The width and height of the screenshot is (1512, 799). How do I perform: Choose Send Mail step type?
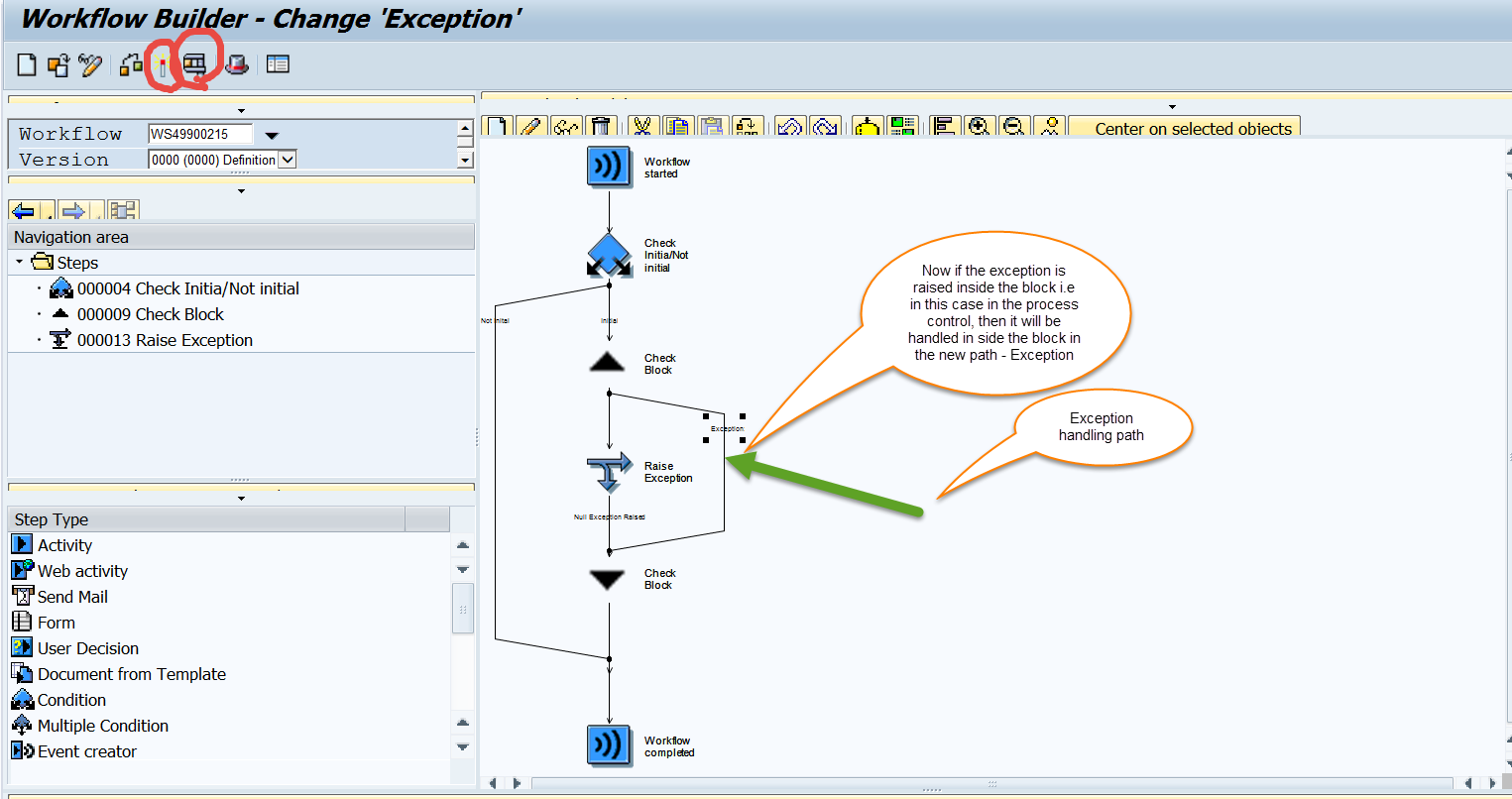[72, 597]
